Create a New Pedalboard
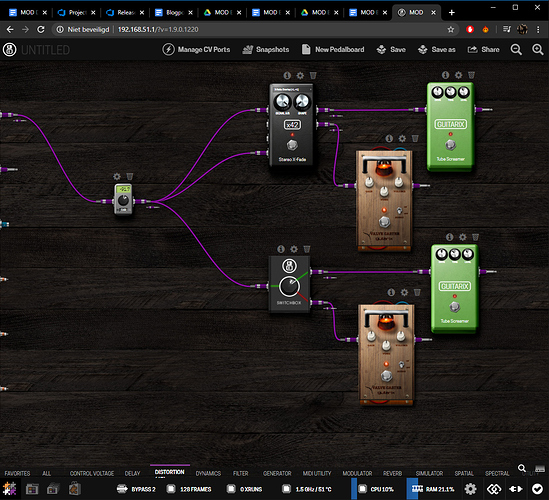Image resolution: width=549 pixels, height=500 pixels. (x=333, y=49)
